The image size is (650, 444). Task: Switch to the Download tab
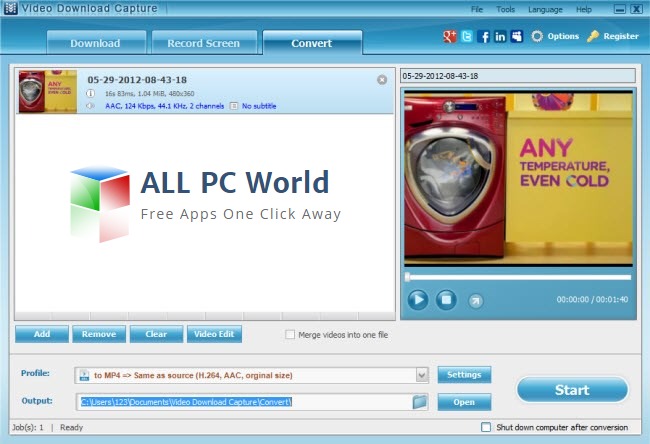click(x=95, y=43)
